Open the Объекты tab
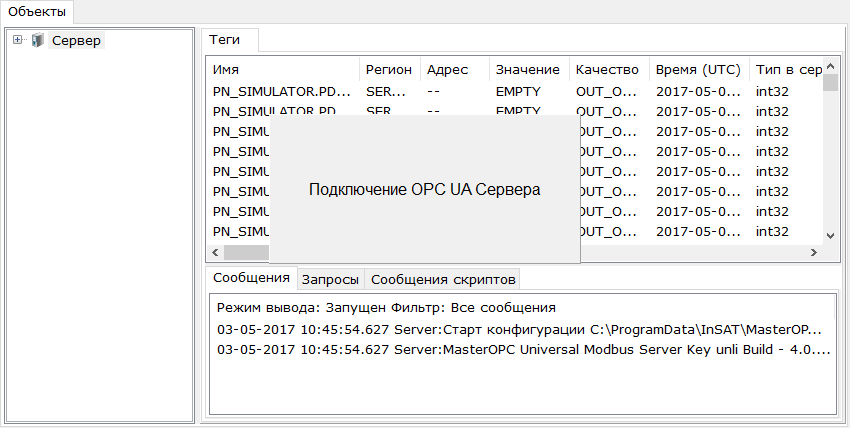The height and width of the screenshot is (428, 850). [x=37, y=11]
